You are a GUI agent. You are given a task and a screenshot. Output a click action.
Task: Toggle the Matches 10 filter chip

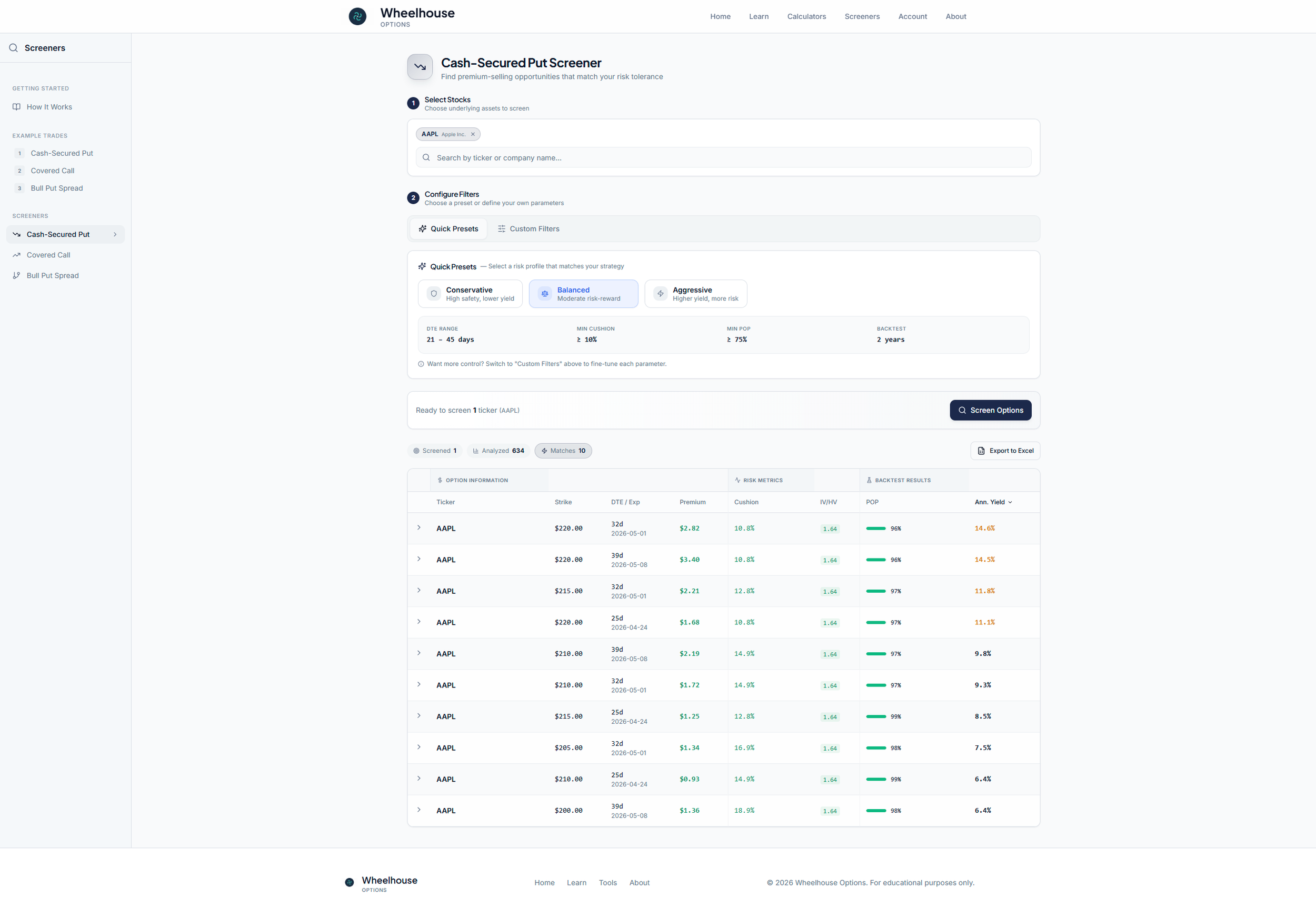pyautogui.click(x=563, y=451)
